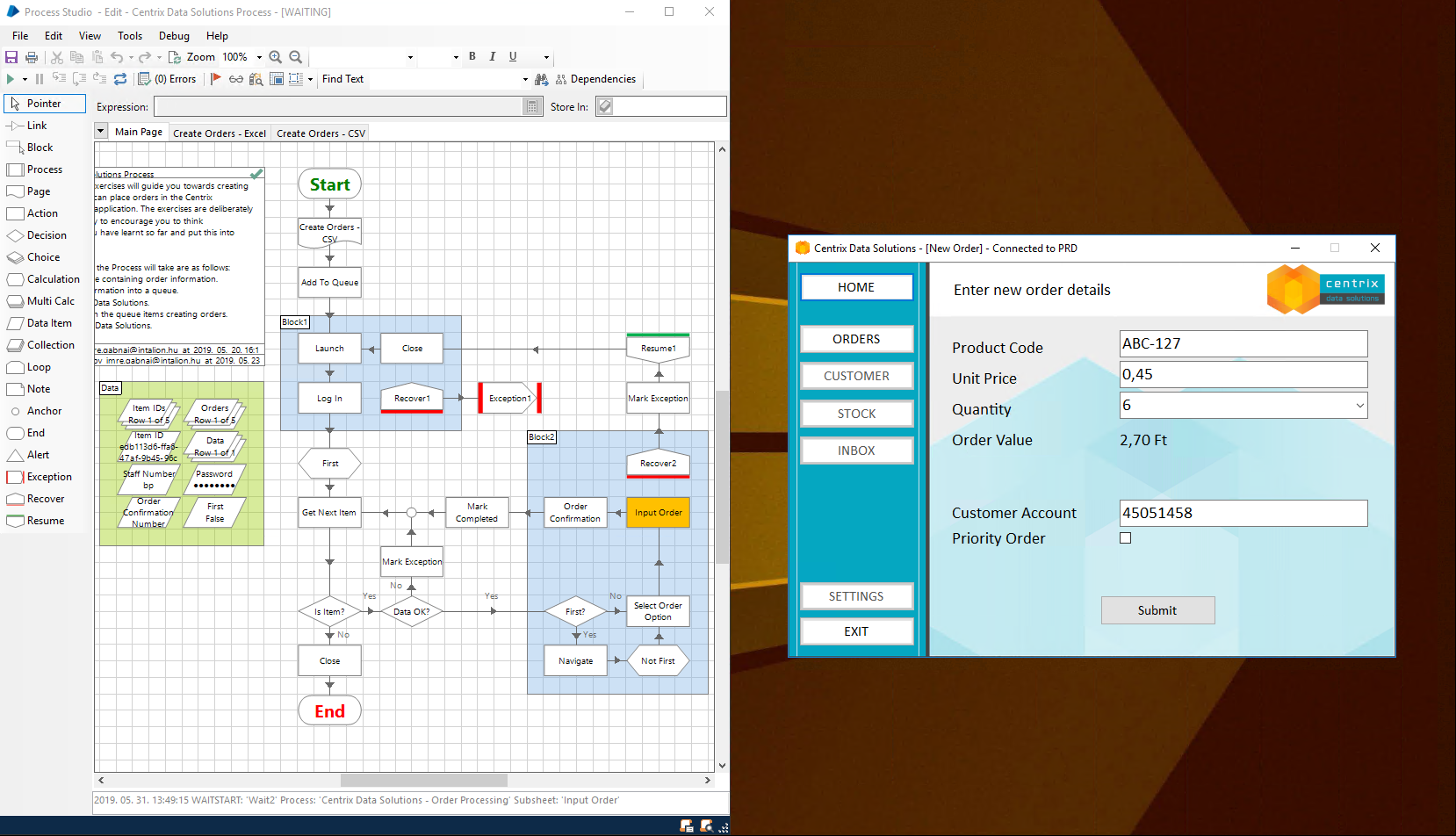The width and height of the screenshot is (1456, 836).
Task: Open the STOCK section in Centrix
Action: pyautogui.click(x=856, y=414)
